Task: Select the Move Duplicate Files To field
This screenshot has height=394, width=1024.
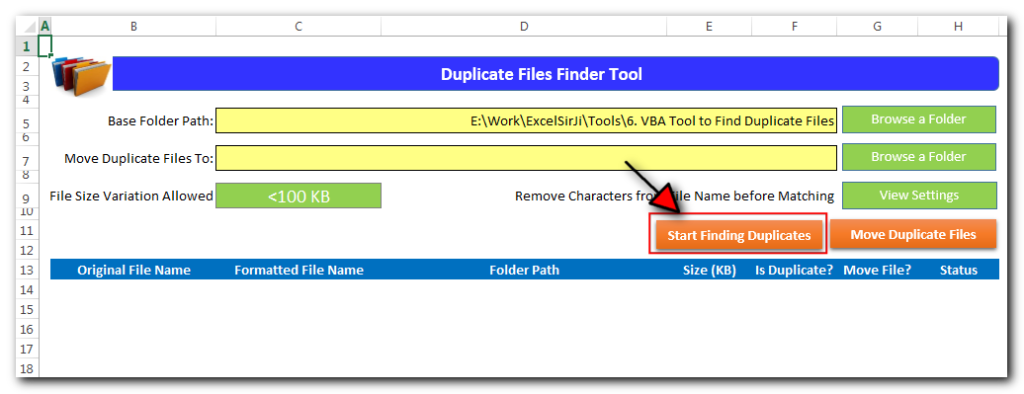Action: coord(526,157)
